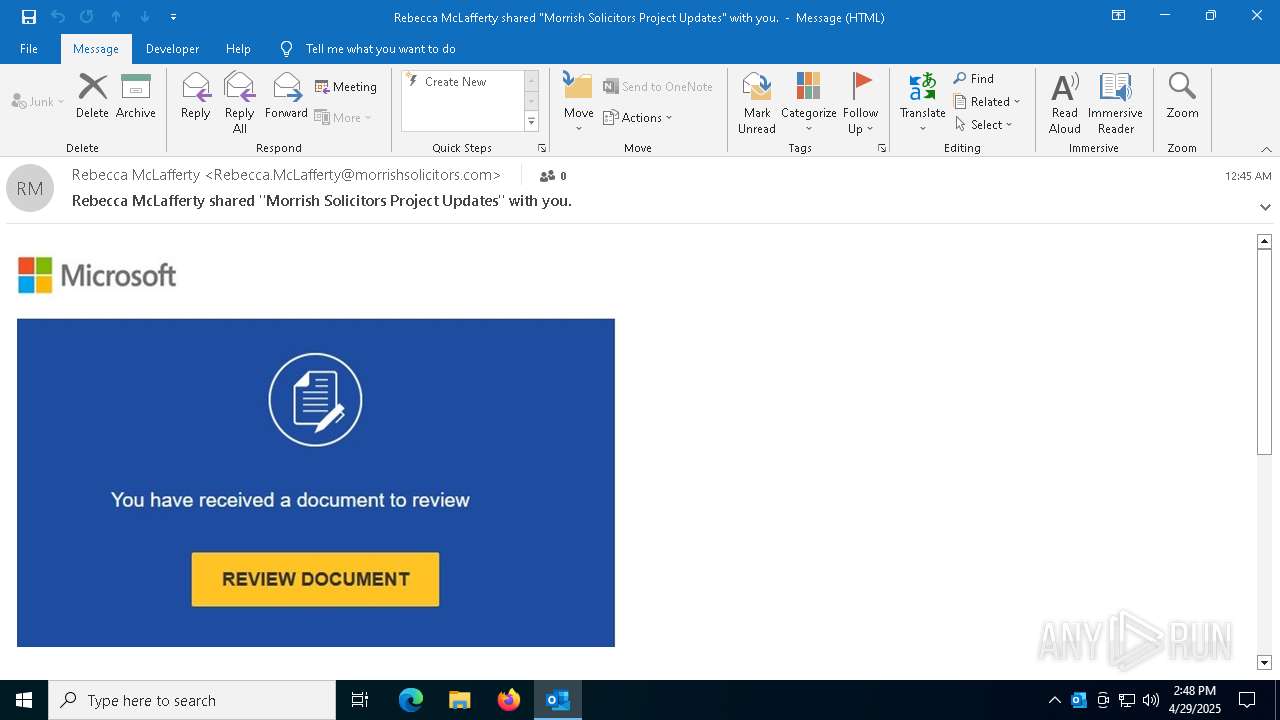The height and width of the screenshot is (720, 1280).
Task: Go to previous item with the up arrow
Action: point(116,17)
